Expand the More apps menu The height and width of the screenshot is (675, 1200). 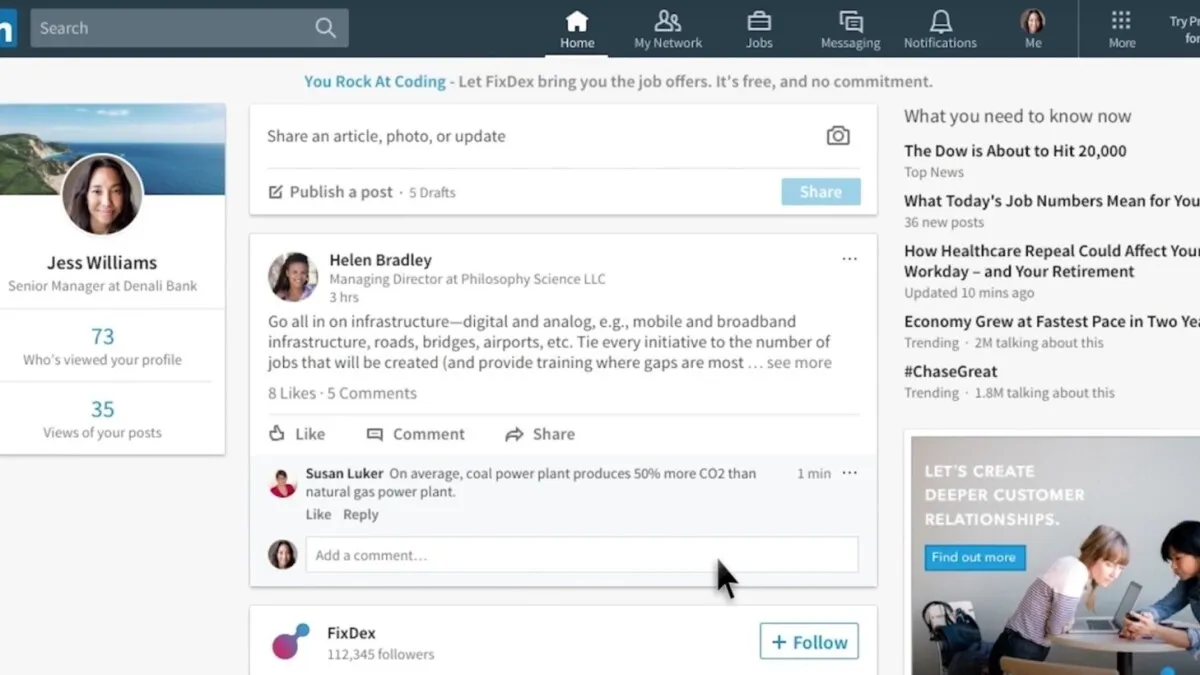[x=1122, y=22]
